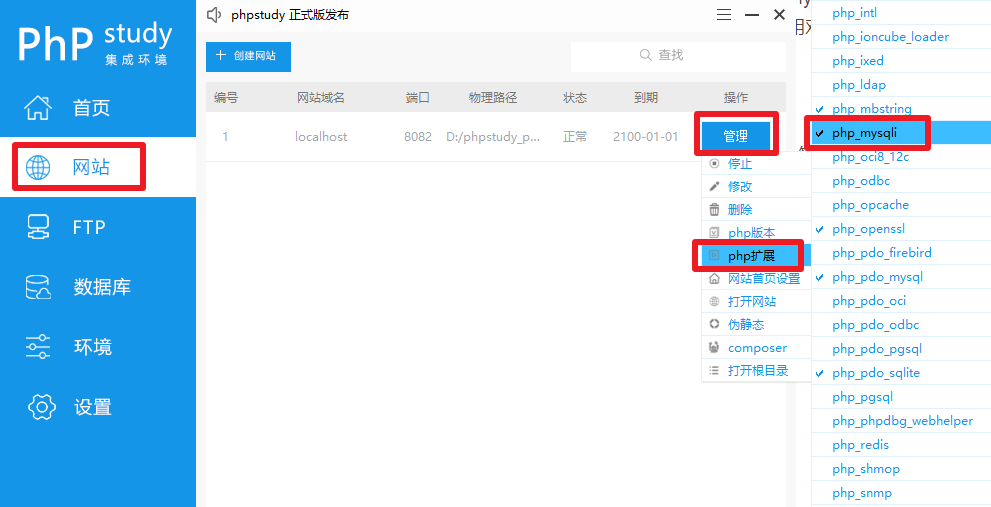The height and width of the screenshot is (507, 991).
Task: Open the 管理 dropdown for localhost
Action: tap(736, 136)
